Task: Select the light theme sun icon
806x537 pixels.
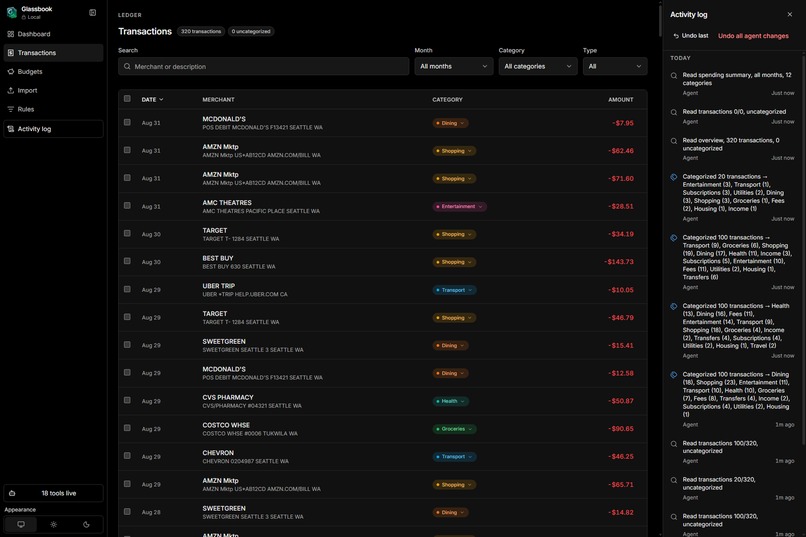Action: [x=53, y=525]
